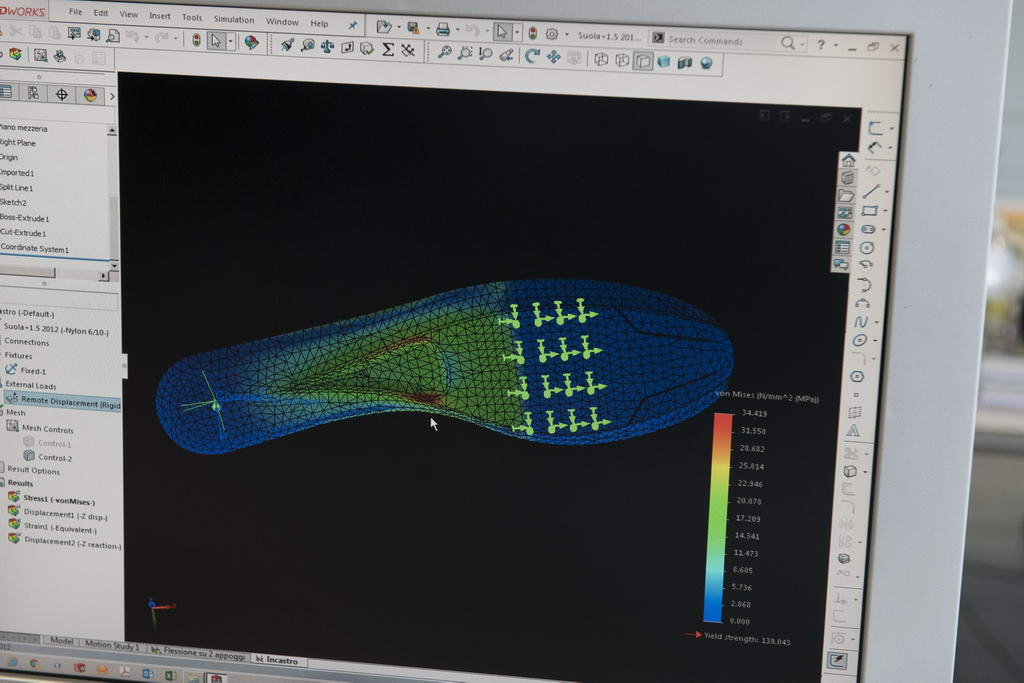Select the Control-2 mesh control

click(x=48, y=457)
